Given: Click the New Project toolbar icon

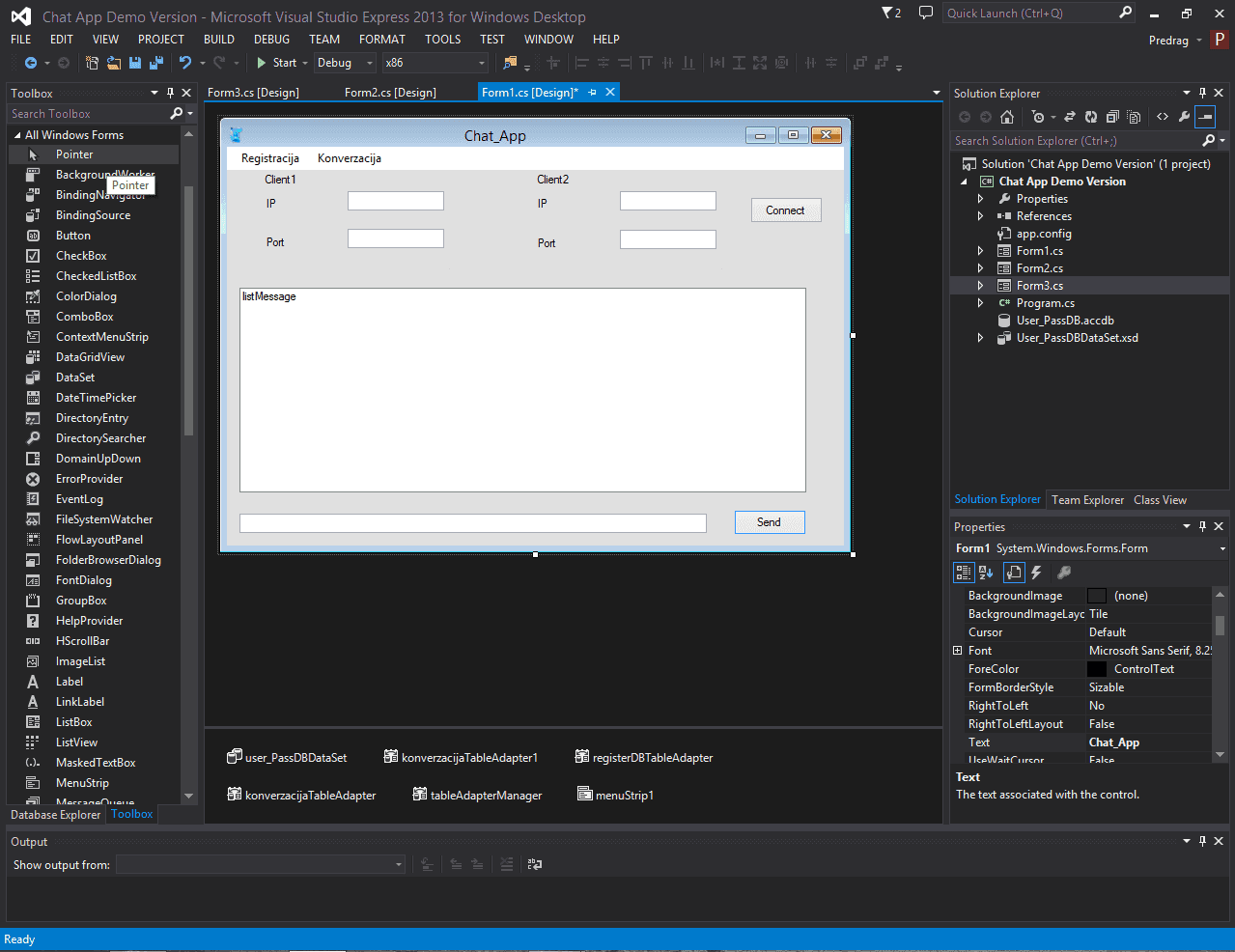Looking at the screenshot, I should (93, 63).
